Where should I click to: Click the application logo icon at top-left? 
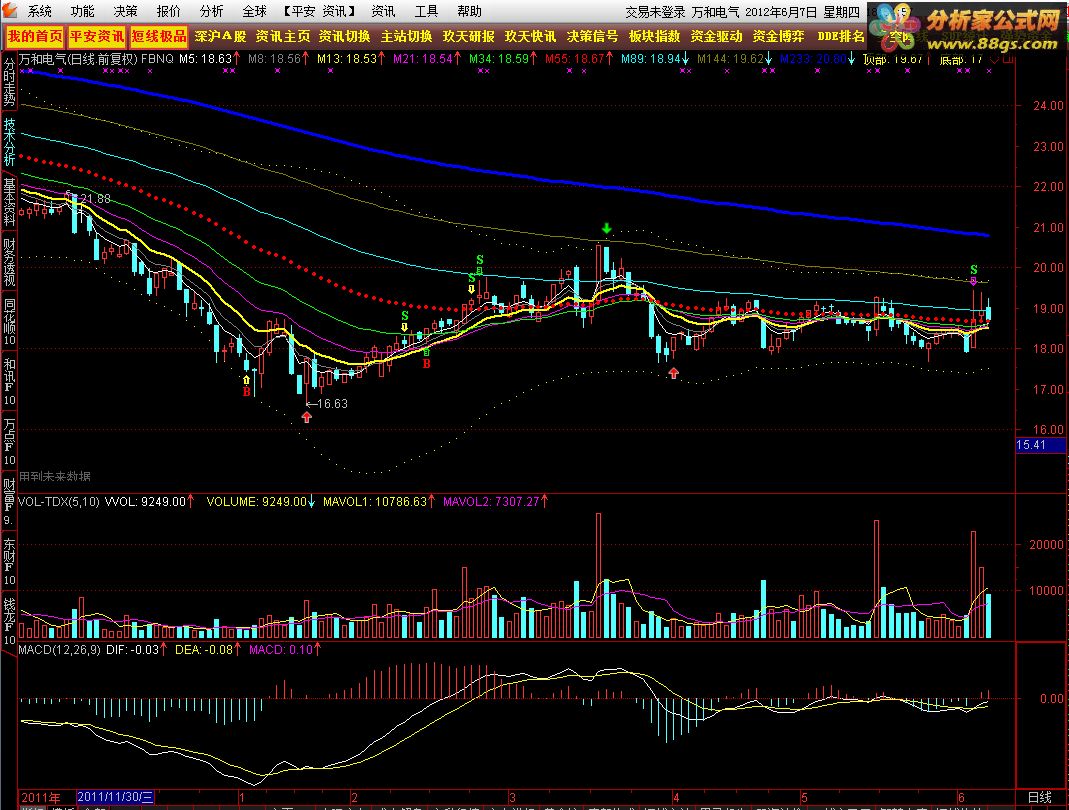point(9,11)
